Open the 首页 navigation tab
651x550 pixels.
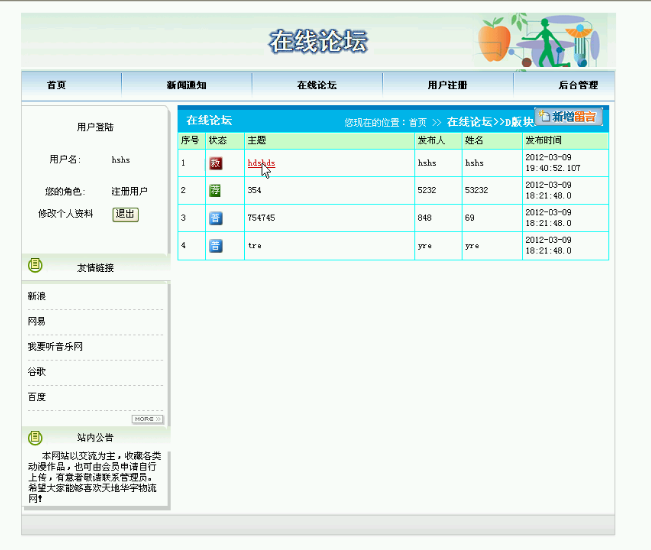coord(56,85)
